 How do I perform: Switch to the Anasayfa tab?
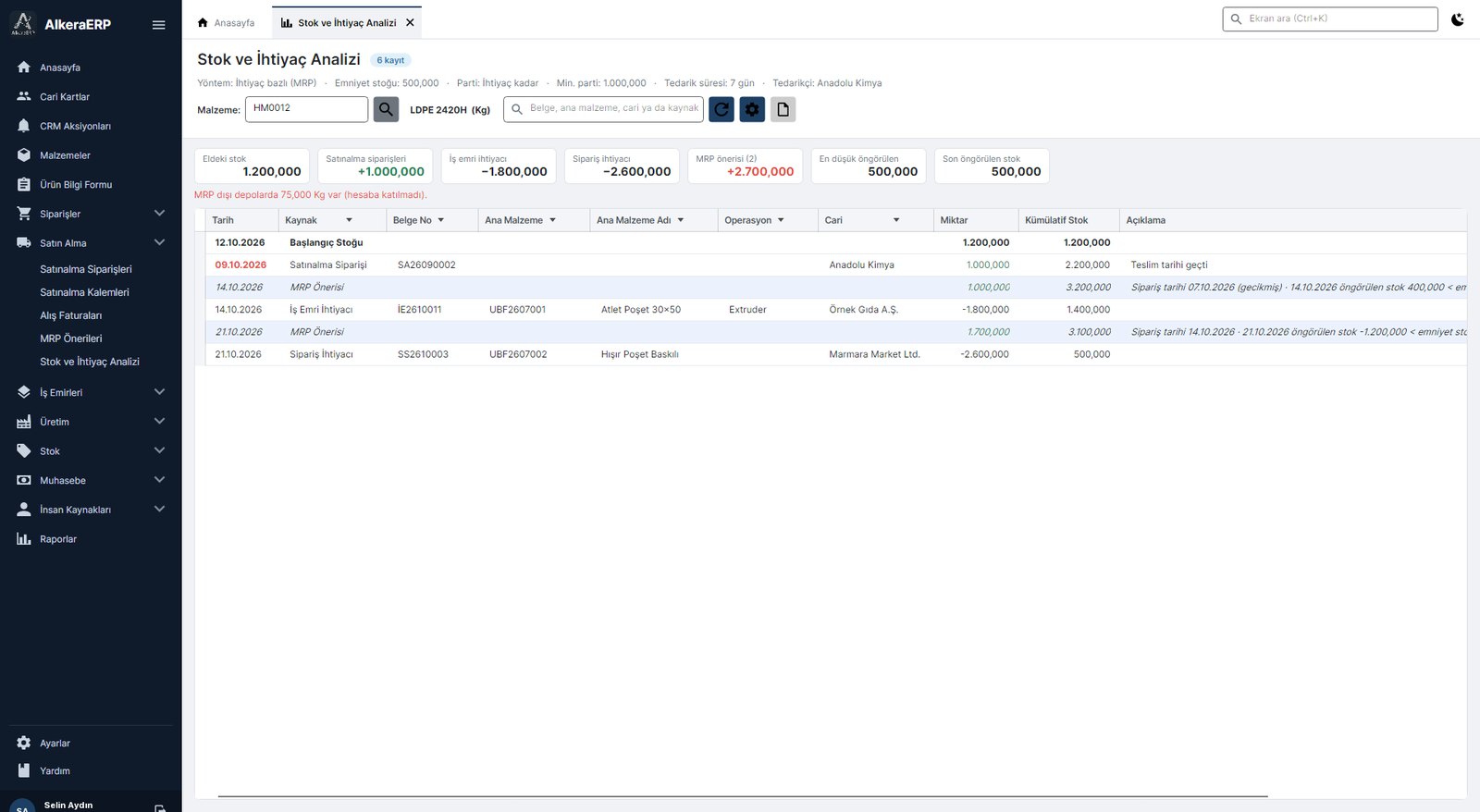click(x=227, y=22)
